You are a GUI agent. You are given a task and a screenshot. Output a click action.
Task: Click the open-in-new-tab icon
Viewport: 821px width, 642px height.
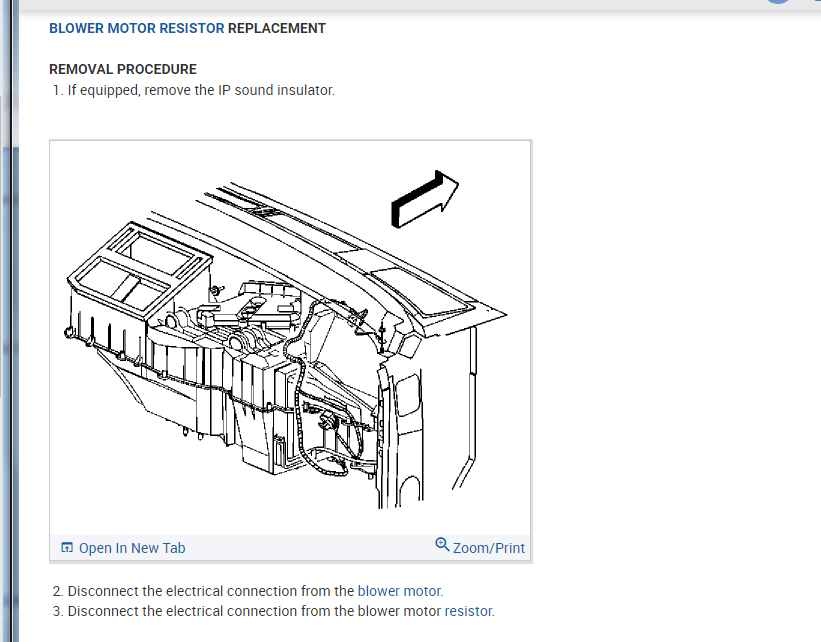pyautogui.click(x=67, y=548)
